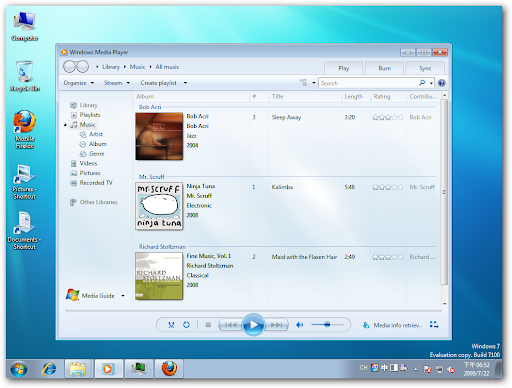Rate Sleep Away using its stars
512x388 pixels.
point(388,117)
